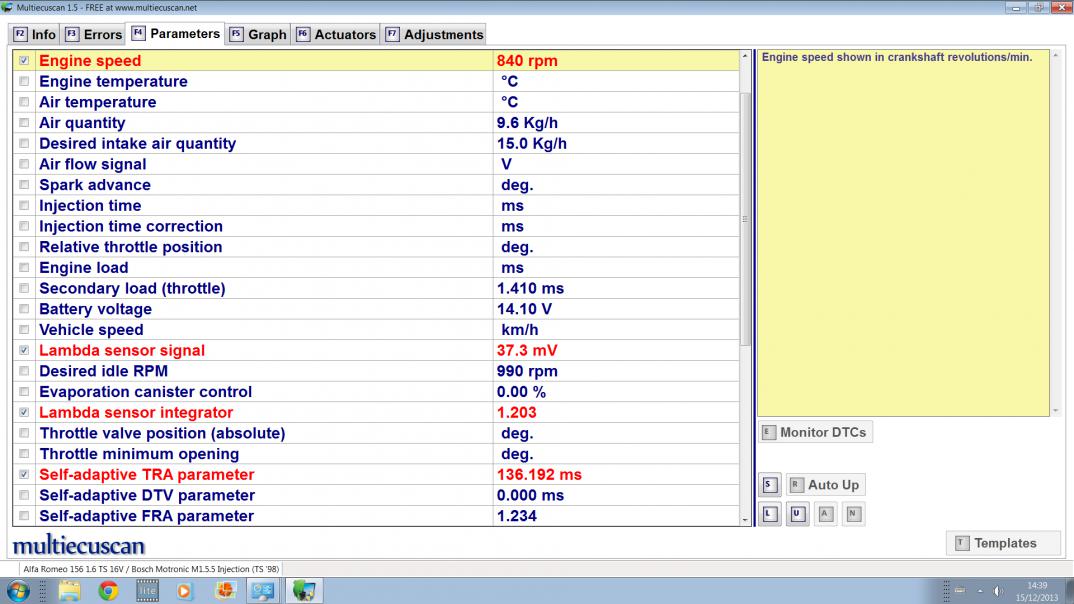Click the Auto Up button
1074x604 pixels.
click(824, 485)
